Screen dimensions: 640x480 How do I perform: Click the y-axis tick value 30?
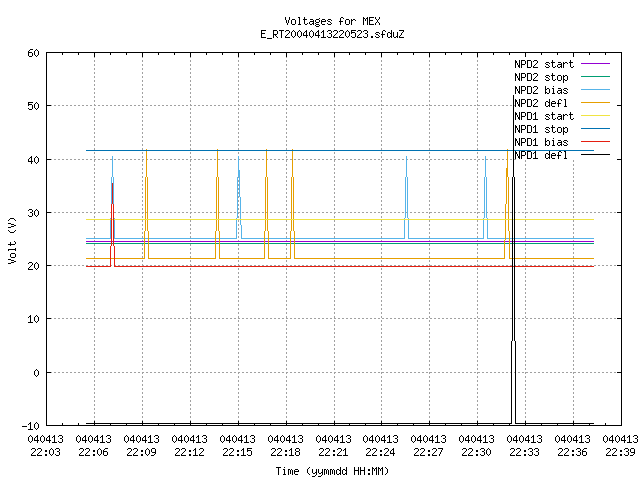[x=33, y=213]
